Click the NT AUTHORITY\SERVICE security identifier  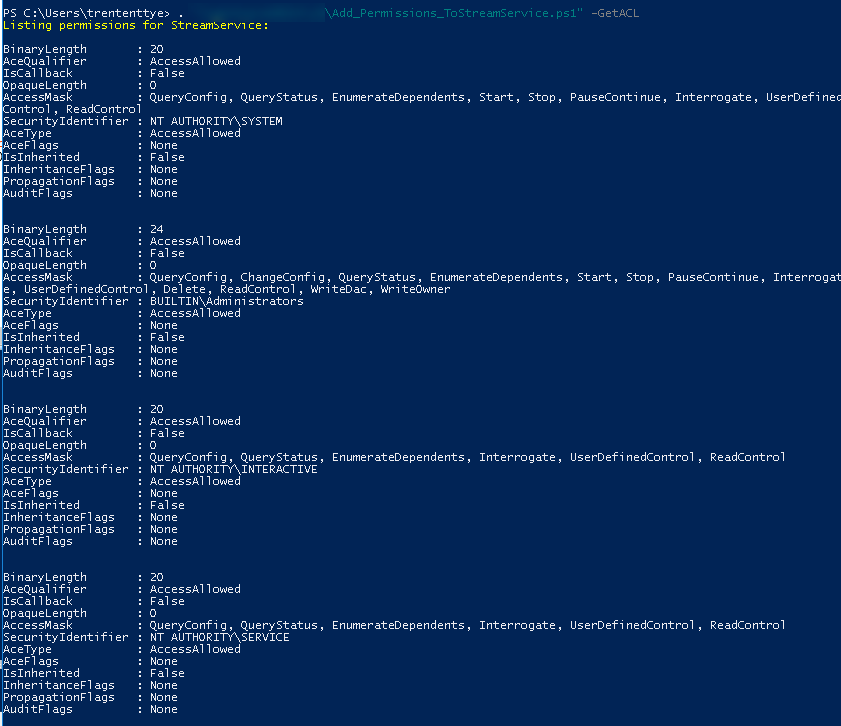[219, 637]
